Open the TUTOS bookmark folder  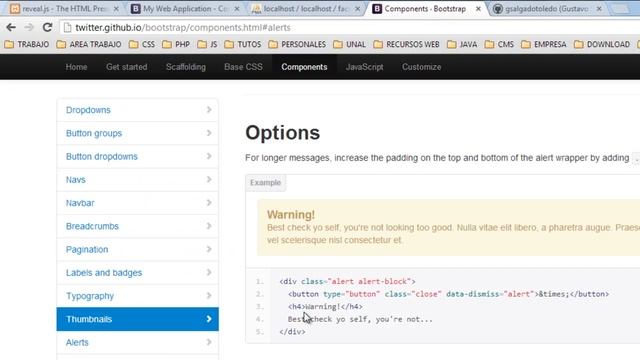242,44
